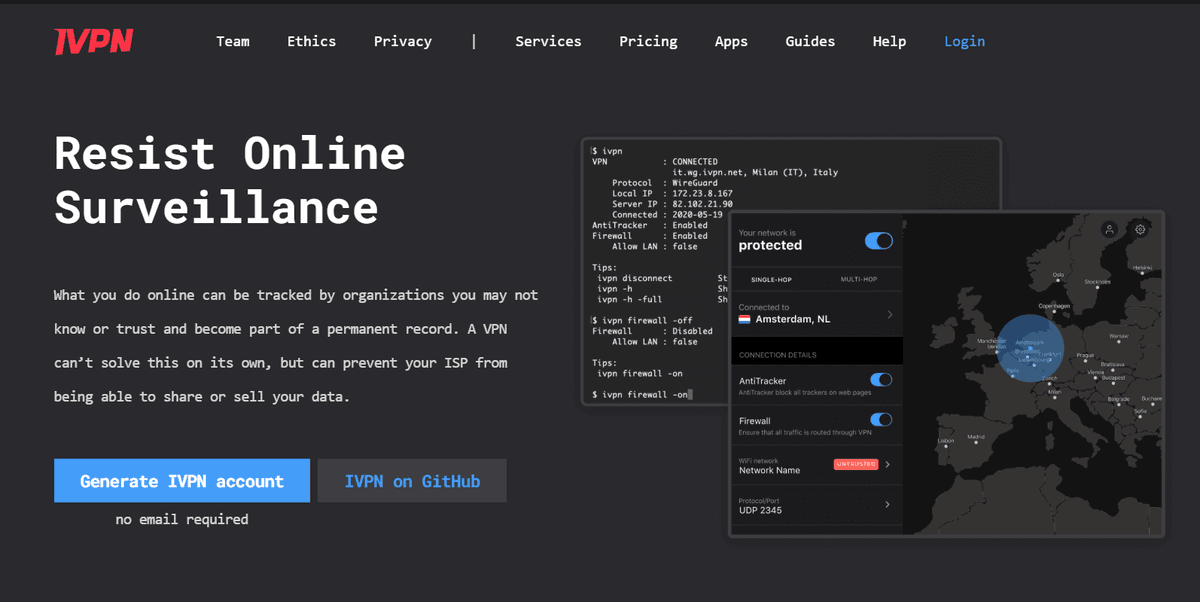Toggle the network protected switch

coord(879,240)
